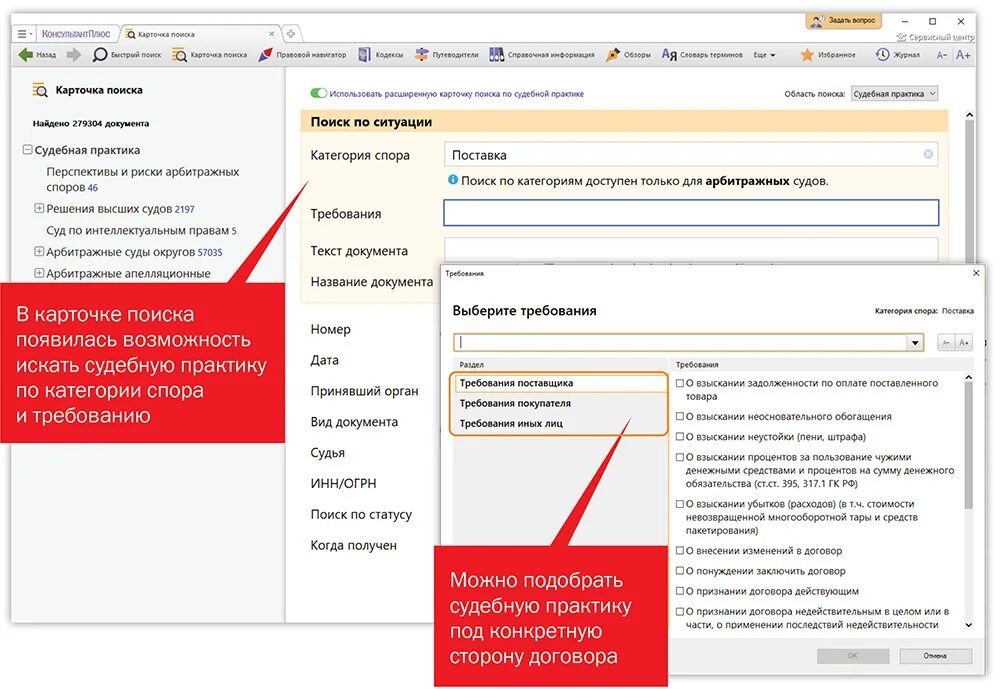The height and width of the screenshot is (689, 1000).
Task: Switch to КонсультантПлюс tab
Action: point(76,34)
